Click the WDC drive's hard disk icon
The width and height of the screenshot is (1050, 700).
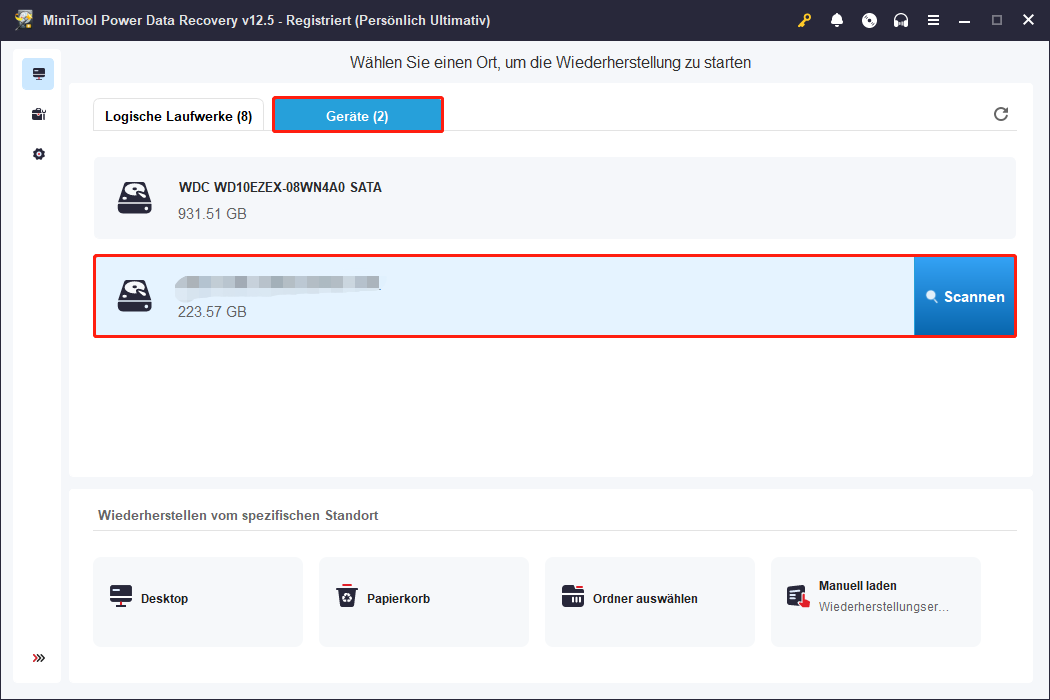tap(135, 198)
